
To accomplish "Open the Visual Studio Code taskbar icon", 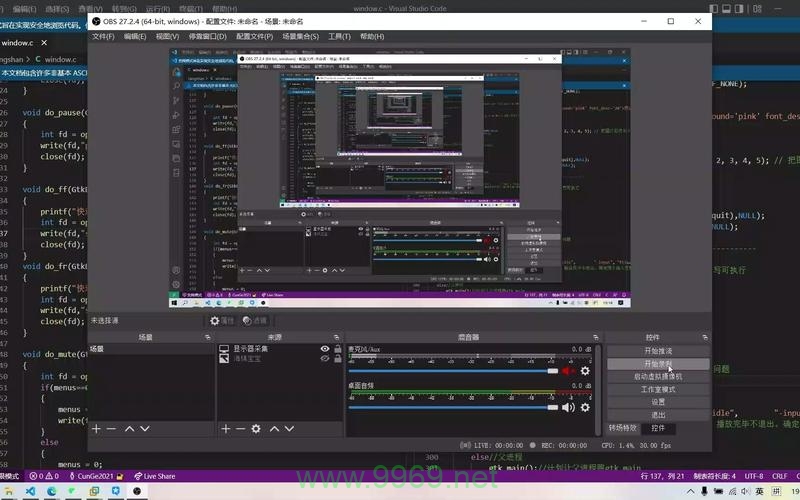I will coord(31,491).
